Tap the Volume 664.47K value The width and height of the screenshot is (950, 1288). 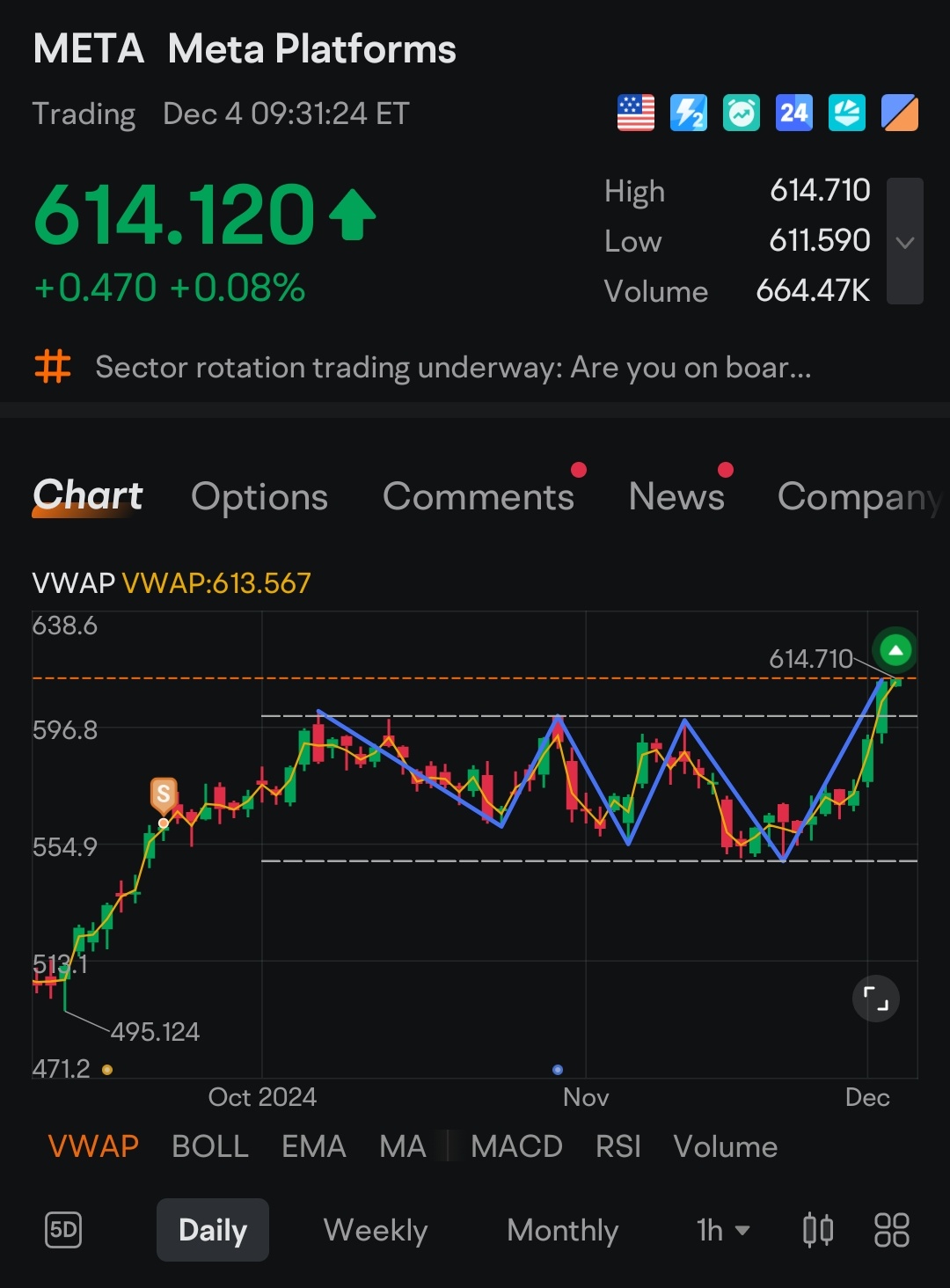pyautogui.click(x=813, y=290)
